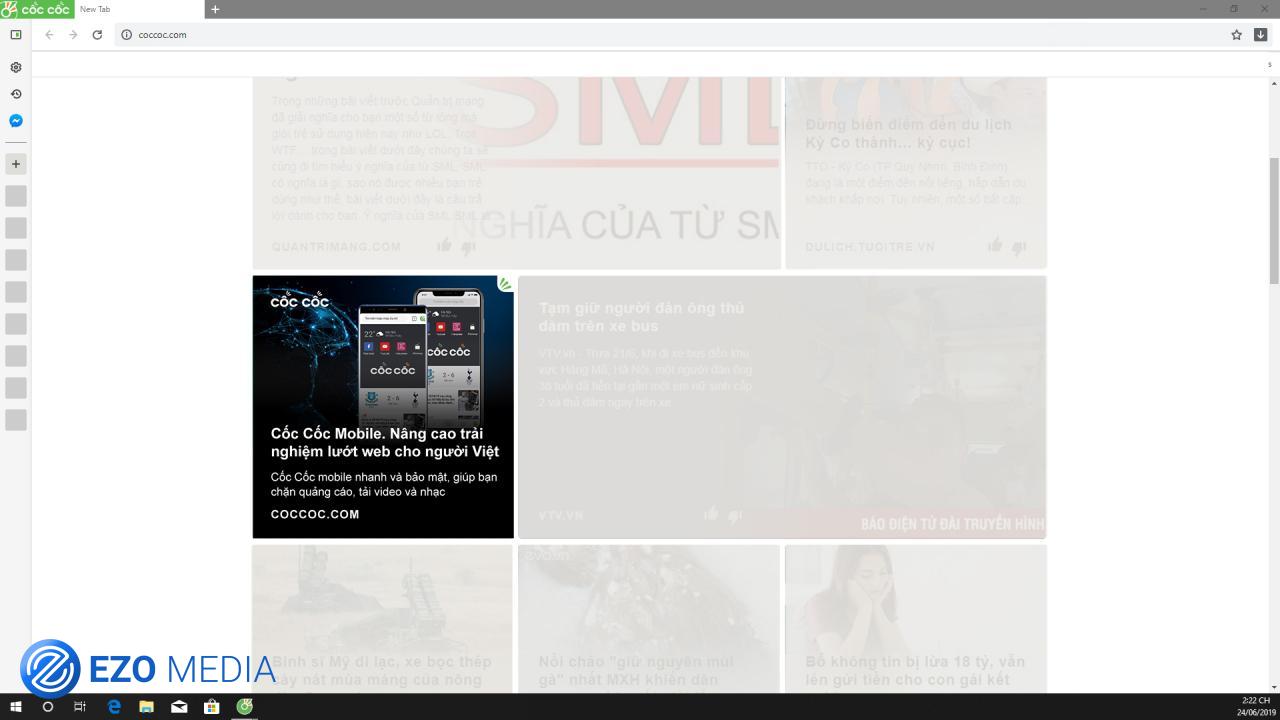Open Microsoft Store from the taskbar
The height and width of the screenshot is (720, 1280).
click(211, 707)
